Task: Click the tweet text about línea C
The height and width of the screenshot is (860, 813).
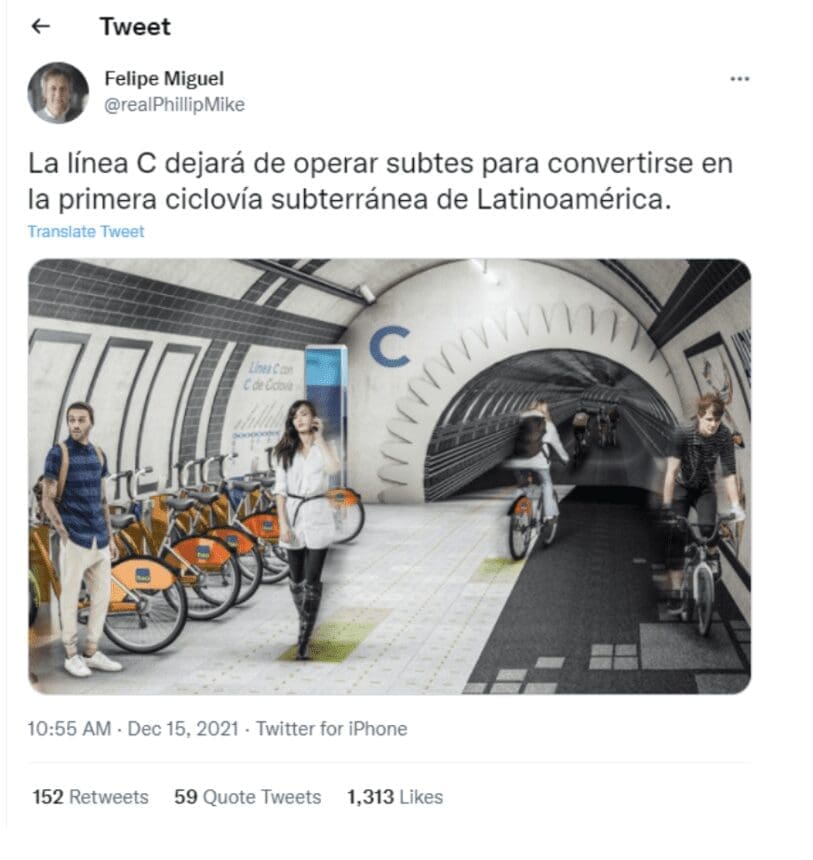Action: tap(380, 181)
